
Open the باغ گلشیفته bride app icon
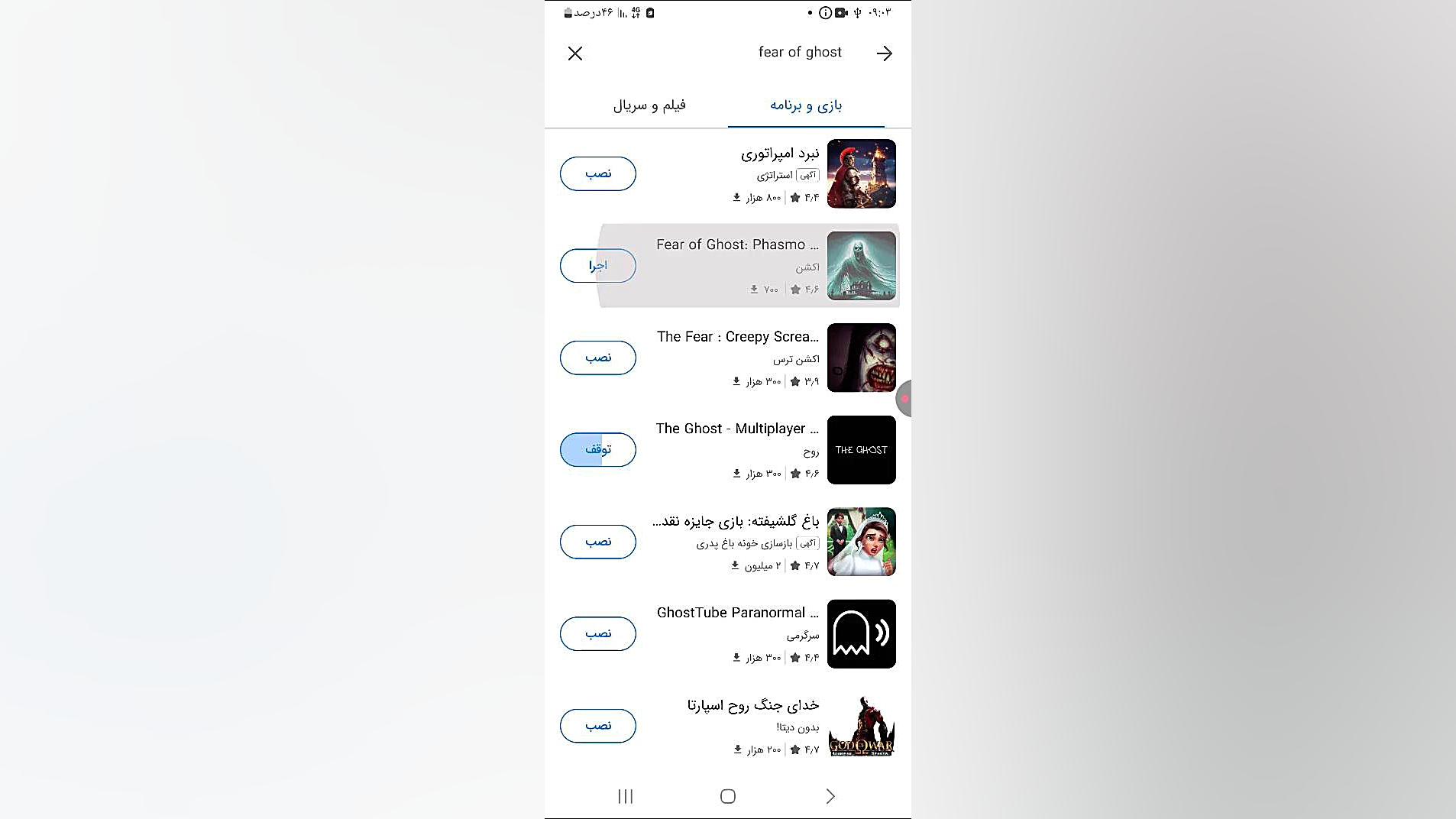(x=861, y=542)
